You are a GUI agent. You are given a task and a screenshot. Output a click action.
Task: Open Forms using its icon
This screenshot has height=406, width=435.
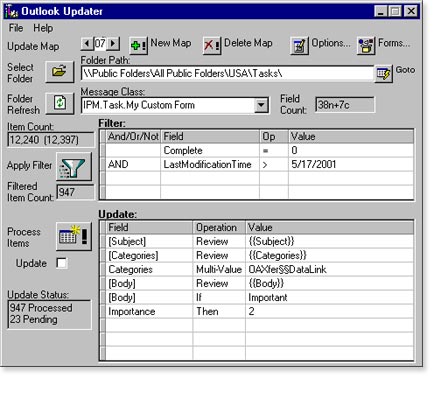click(x=366, y=45)
